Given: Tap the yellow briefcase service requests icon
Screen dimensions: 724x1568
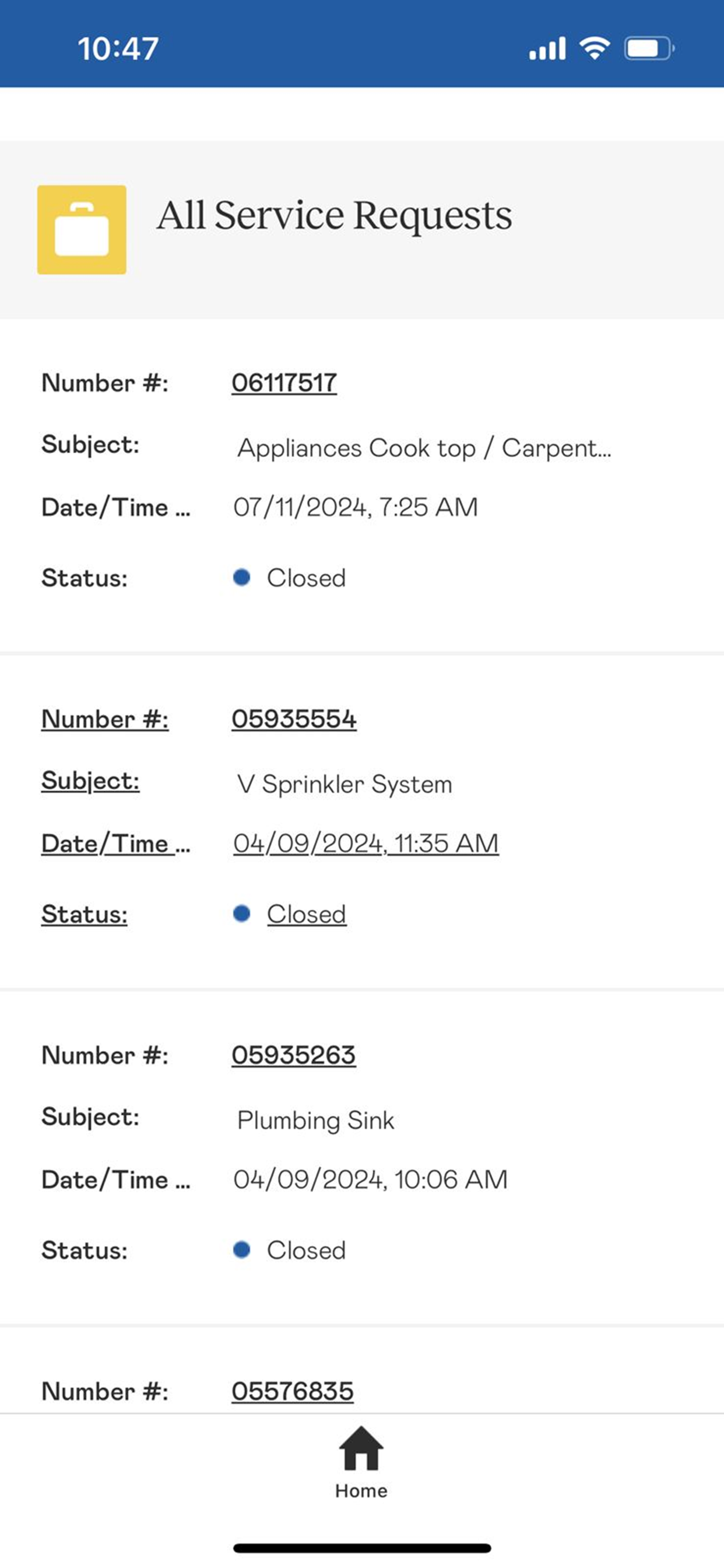Looking at the screenshot, I should [82, 229].
